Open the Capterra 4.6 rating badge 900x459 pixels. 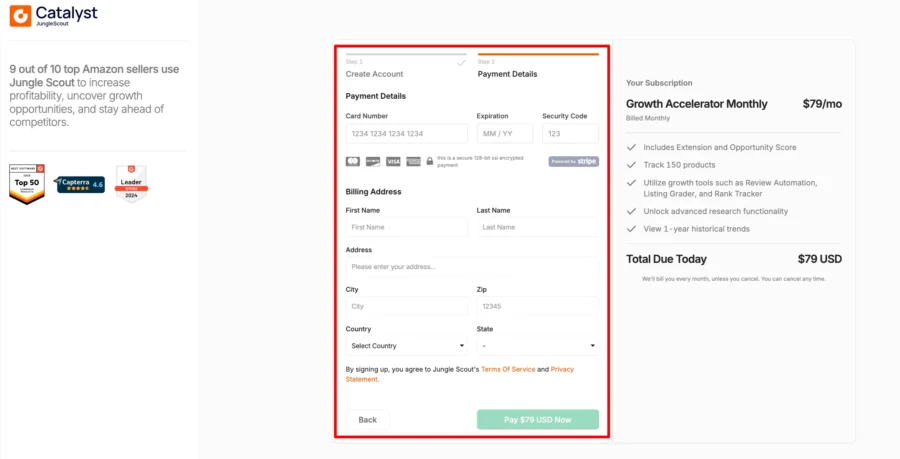click(80, 184)
